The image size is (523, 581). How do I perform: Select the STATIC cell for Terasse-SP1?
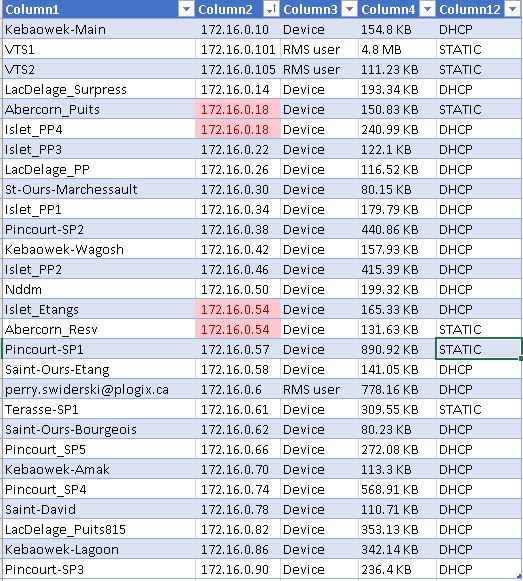coord(479,409)
